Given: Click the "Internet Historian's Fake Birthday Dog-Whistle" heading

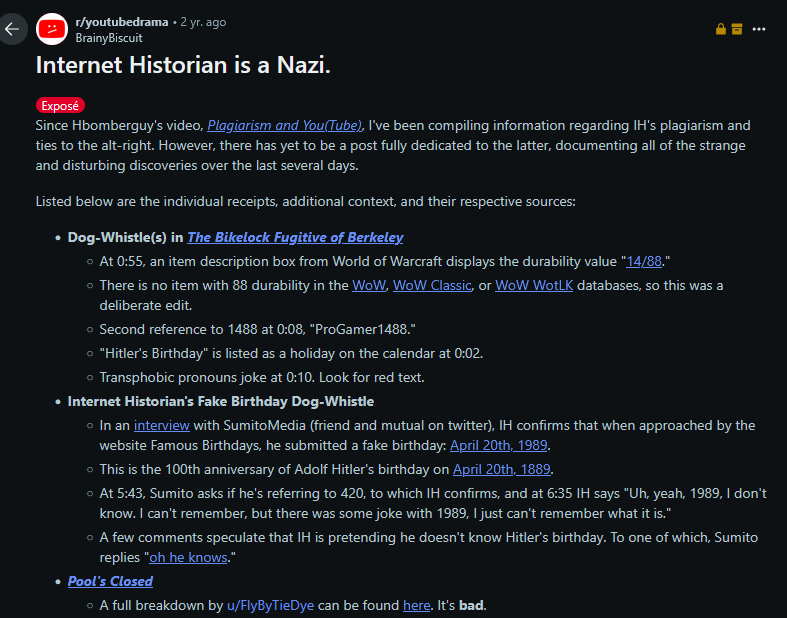Looking at the screenshot, I should 221,402.
